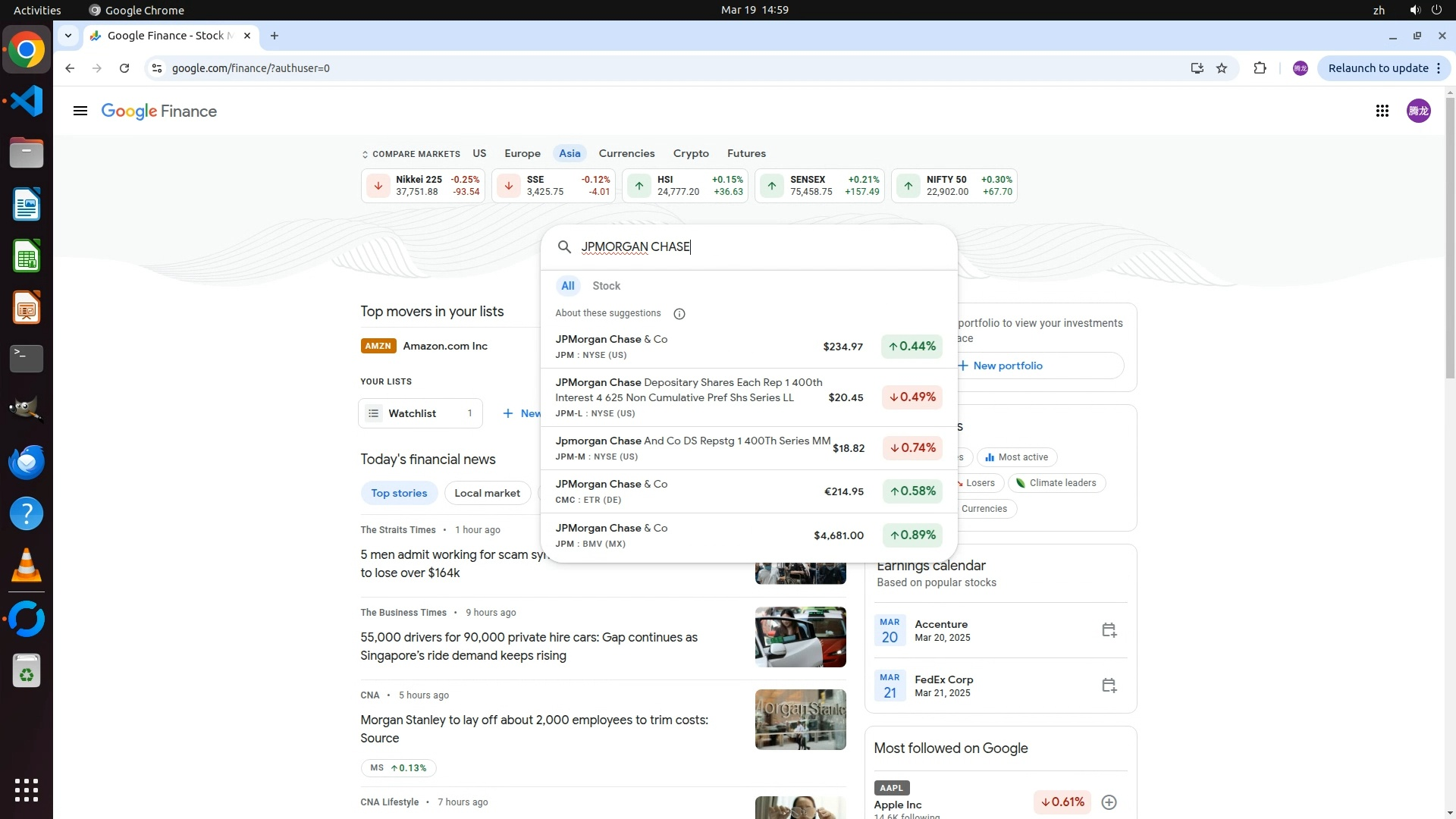Open the tab search dropdown arrow
The height and width of the screenshot is (819, 1456).
pyautogui.click(x=68, y=36)
